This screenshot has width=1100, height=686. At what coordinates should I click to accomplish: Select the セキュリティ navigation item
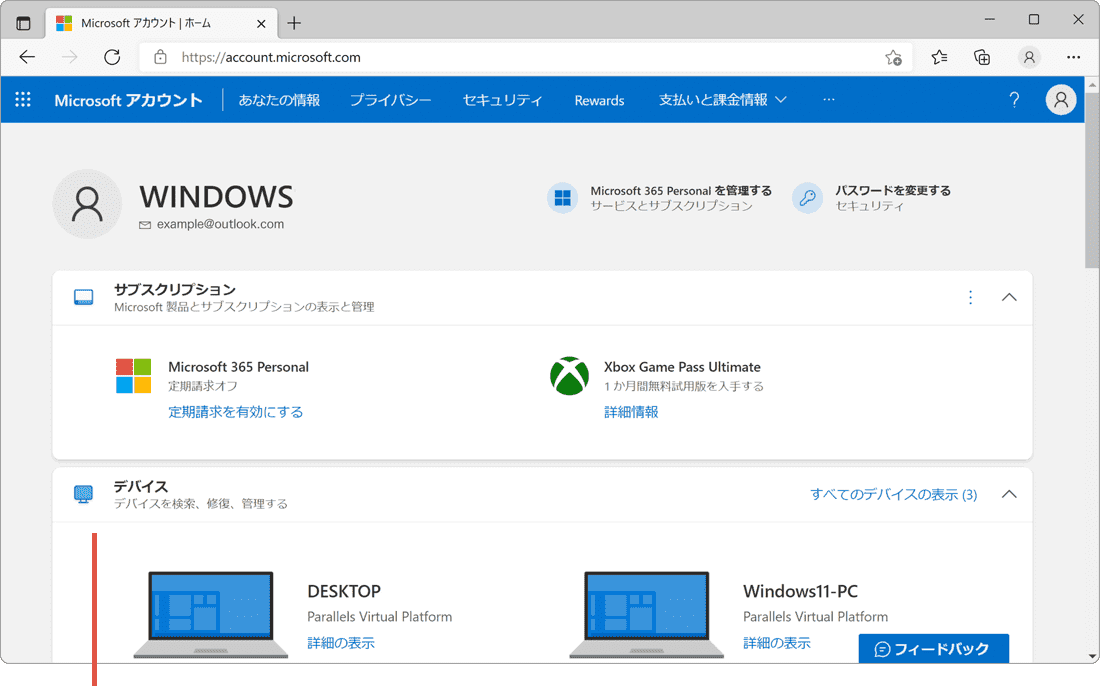click(x=502, y=99)
